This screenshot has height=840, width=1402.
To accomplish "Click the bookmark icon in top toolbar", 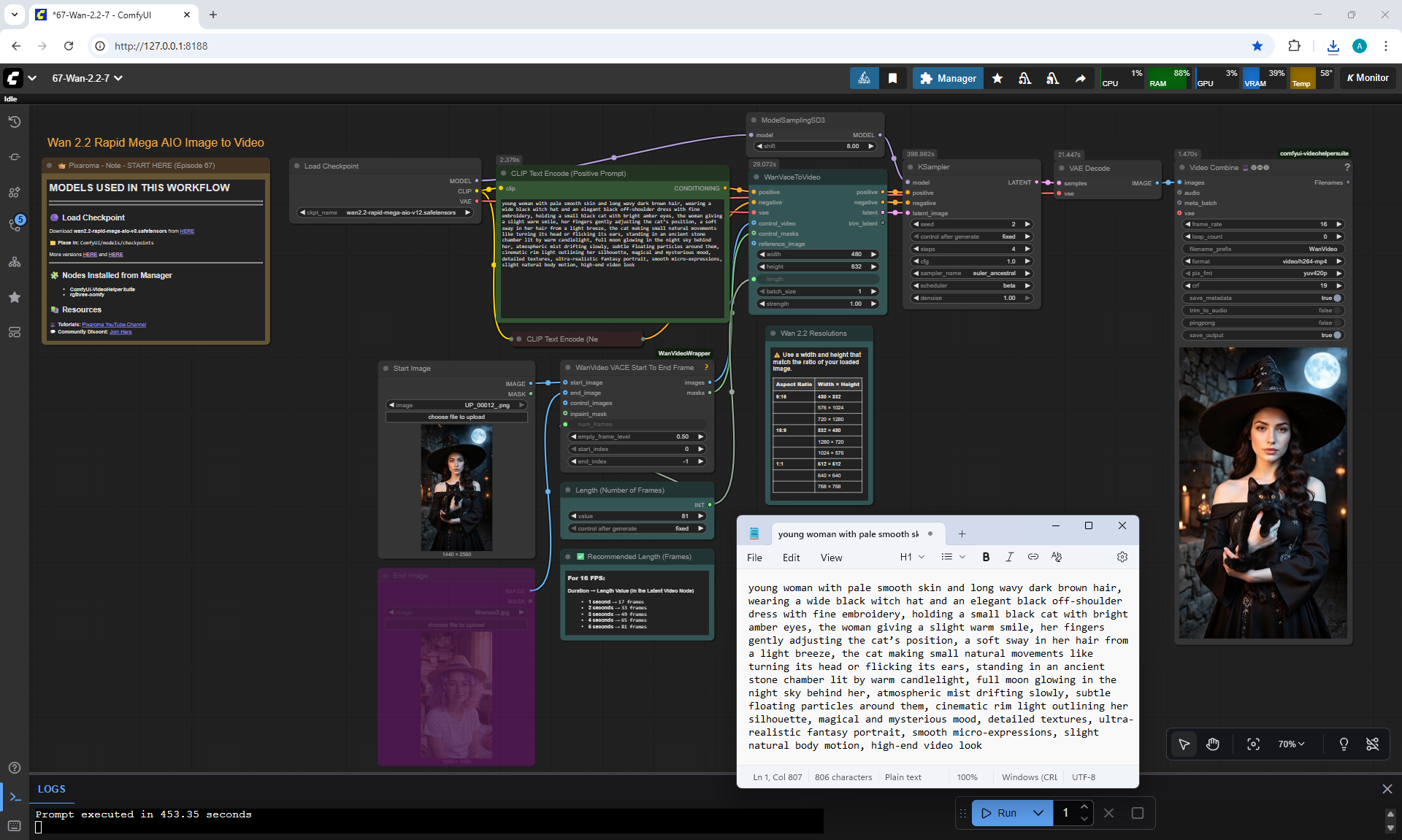I will point(892,78).
